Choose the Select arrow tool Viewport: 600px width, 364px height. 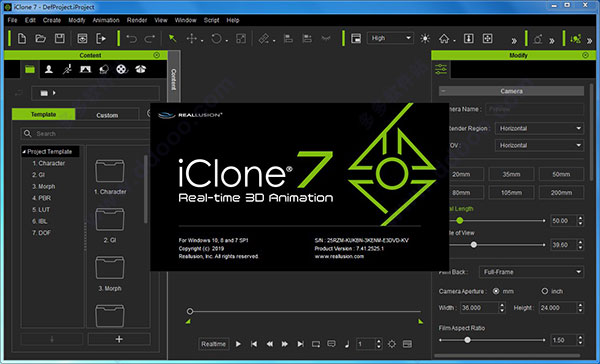tap(173, 38)
